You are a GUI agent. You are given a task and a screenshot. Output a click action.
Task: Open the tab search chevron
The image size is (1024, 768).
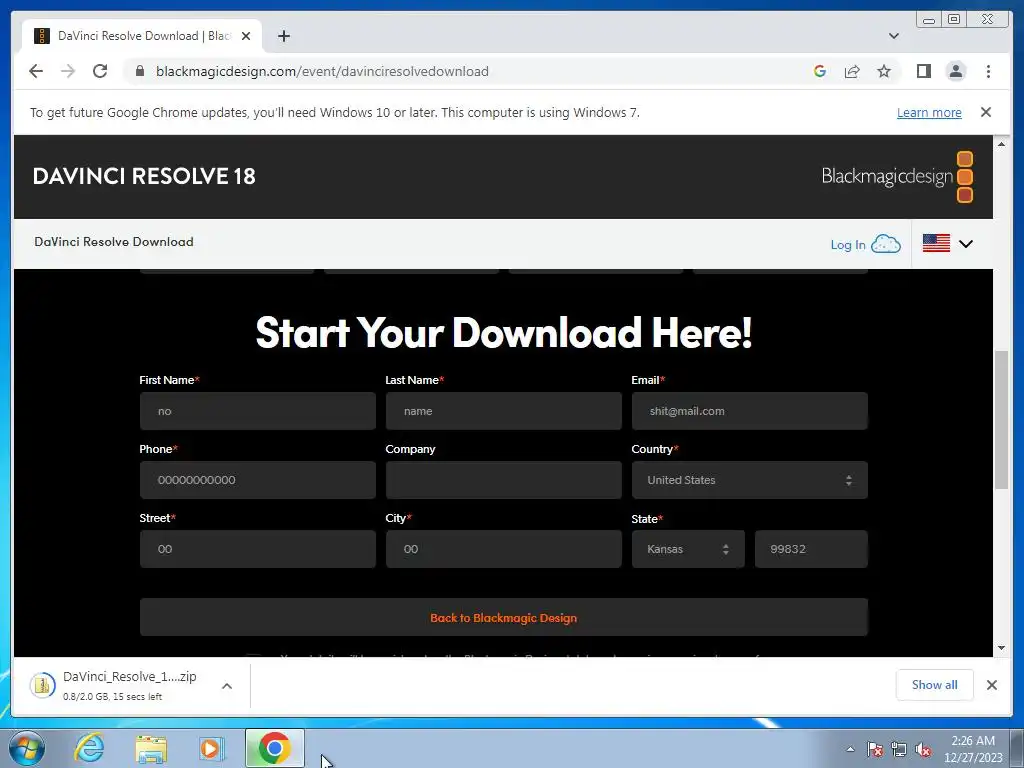point(894,36)
